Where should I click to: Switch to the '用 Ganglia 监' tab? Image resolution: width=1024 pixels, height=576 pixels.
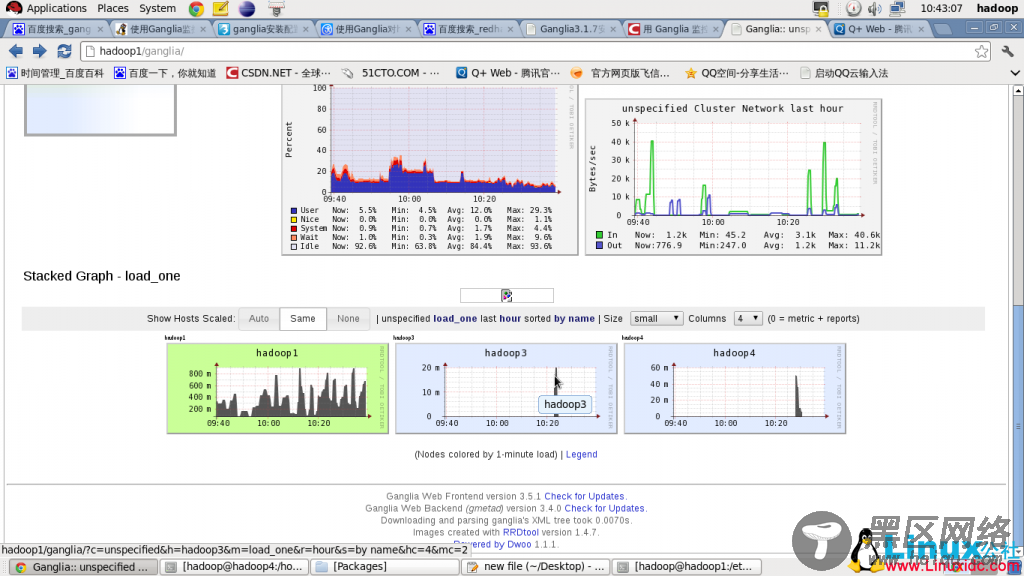tap(674, 29)
